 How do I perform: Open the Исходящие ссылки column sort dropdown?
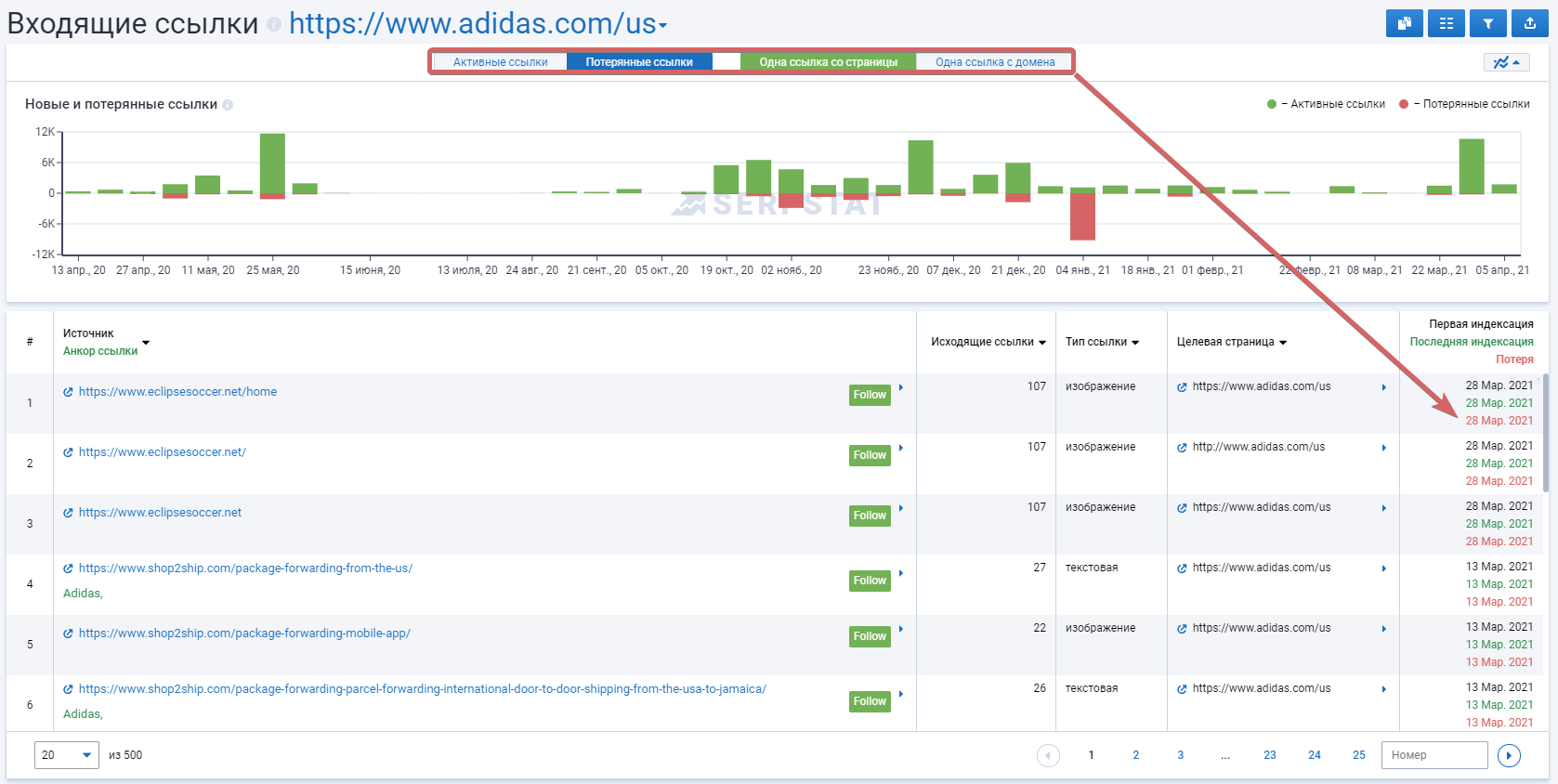point(1042,343)
